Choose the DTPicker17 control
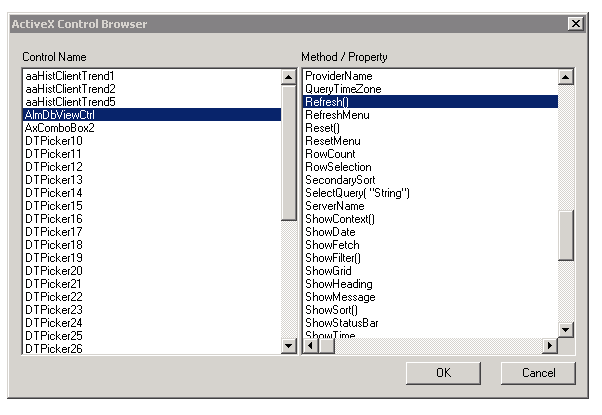602x415 pixels. click(x=54, y=232)
